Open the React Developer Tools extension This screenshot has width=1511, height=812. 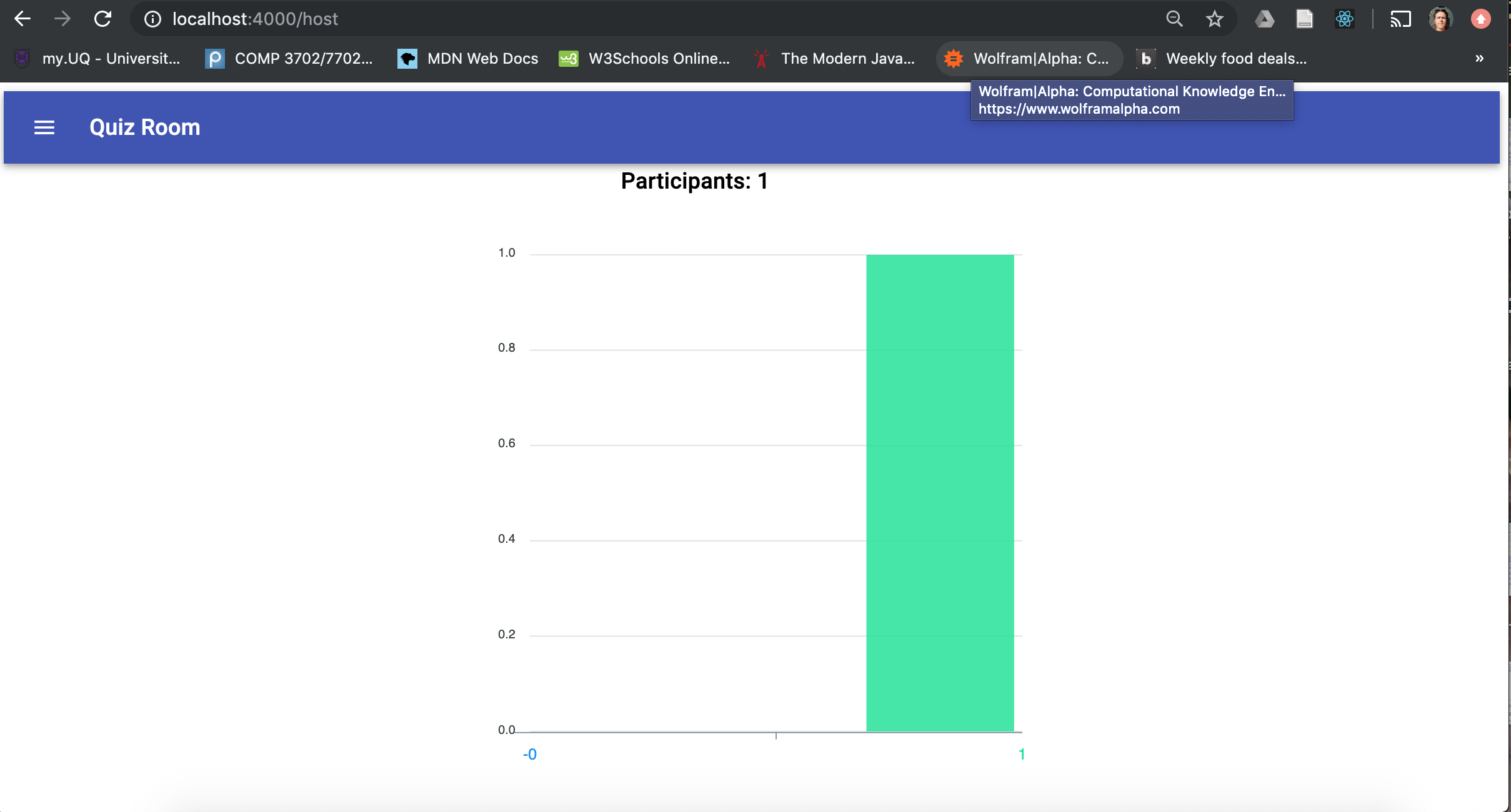[x=1344, y=19]
